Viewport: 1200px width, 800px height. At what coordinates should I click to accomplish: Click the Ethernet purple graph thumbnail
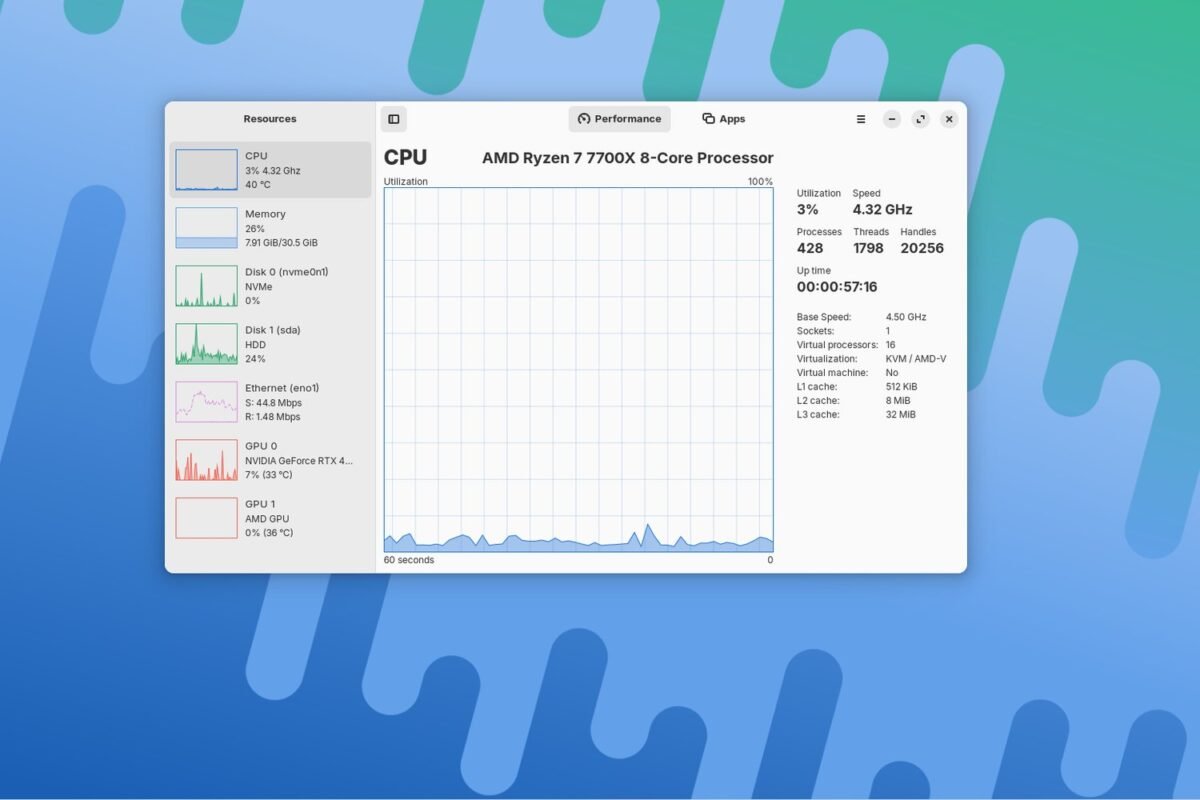click(x=207, y=402)
